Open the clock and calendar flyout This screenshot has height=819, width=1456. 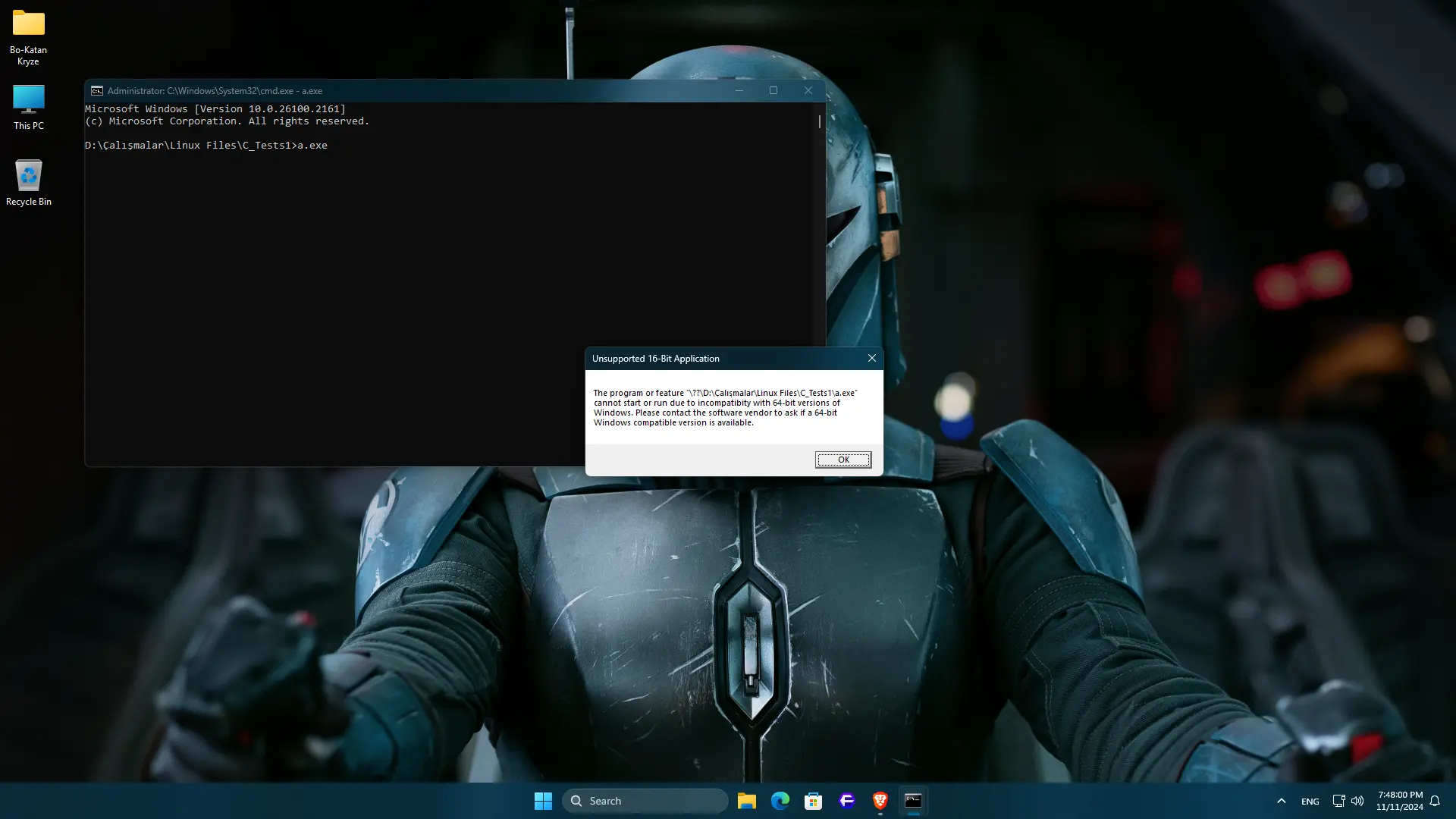coord(1400,801)
